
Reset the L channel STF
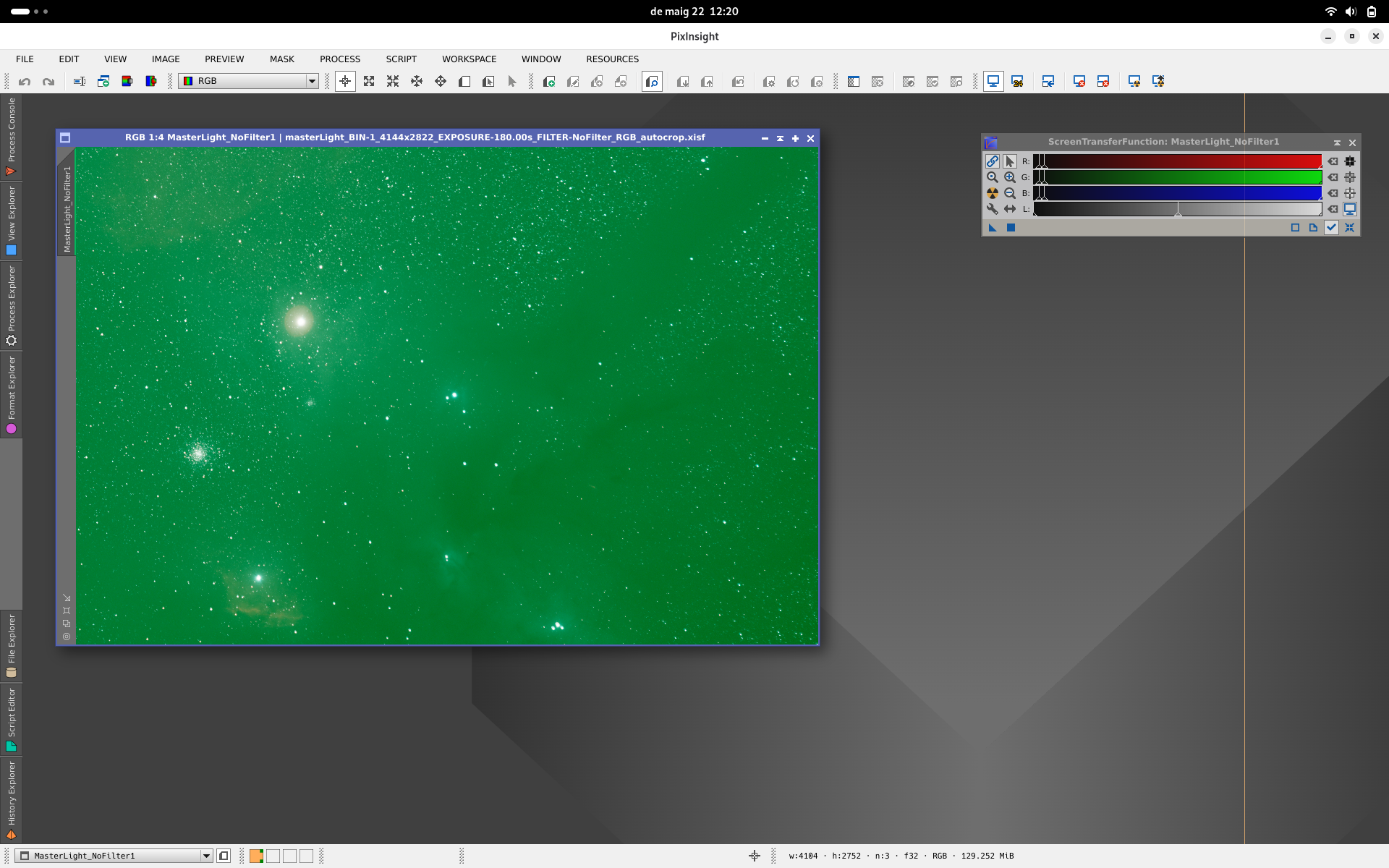click(x=1333, y=209)
